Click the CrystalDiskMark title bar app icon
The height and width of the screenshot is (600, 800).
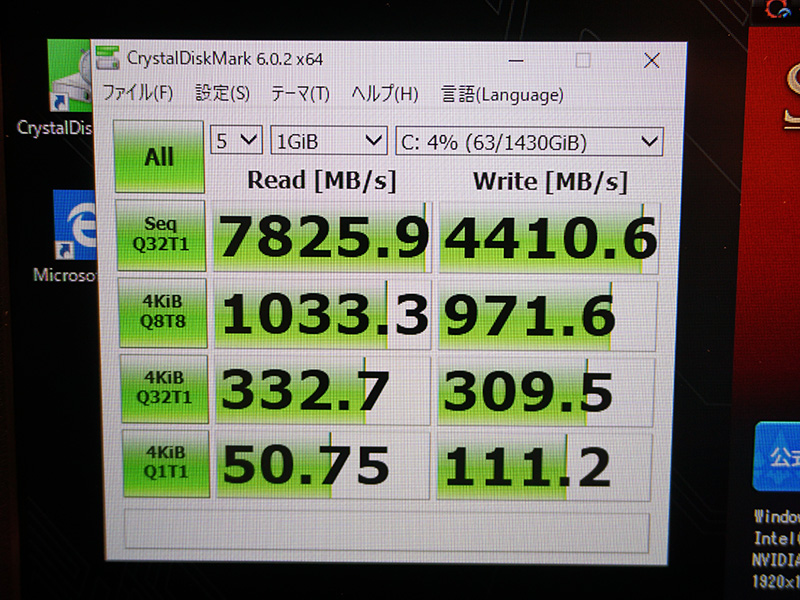(107, 58)
